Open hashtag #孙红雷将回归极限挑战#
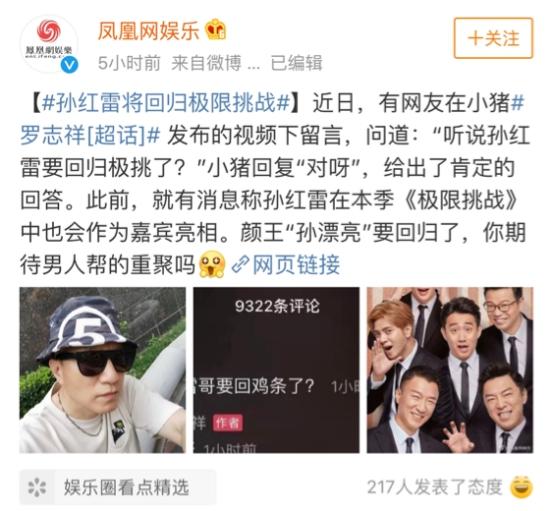The height and width of the screenshot is (511, 554). point(165,103)
